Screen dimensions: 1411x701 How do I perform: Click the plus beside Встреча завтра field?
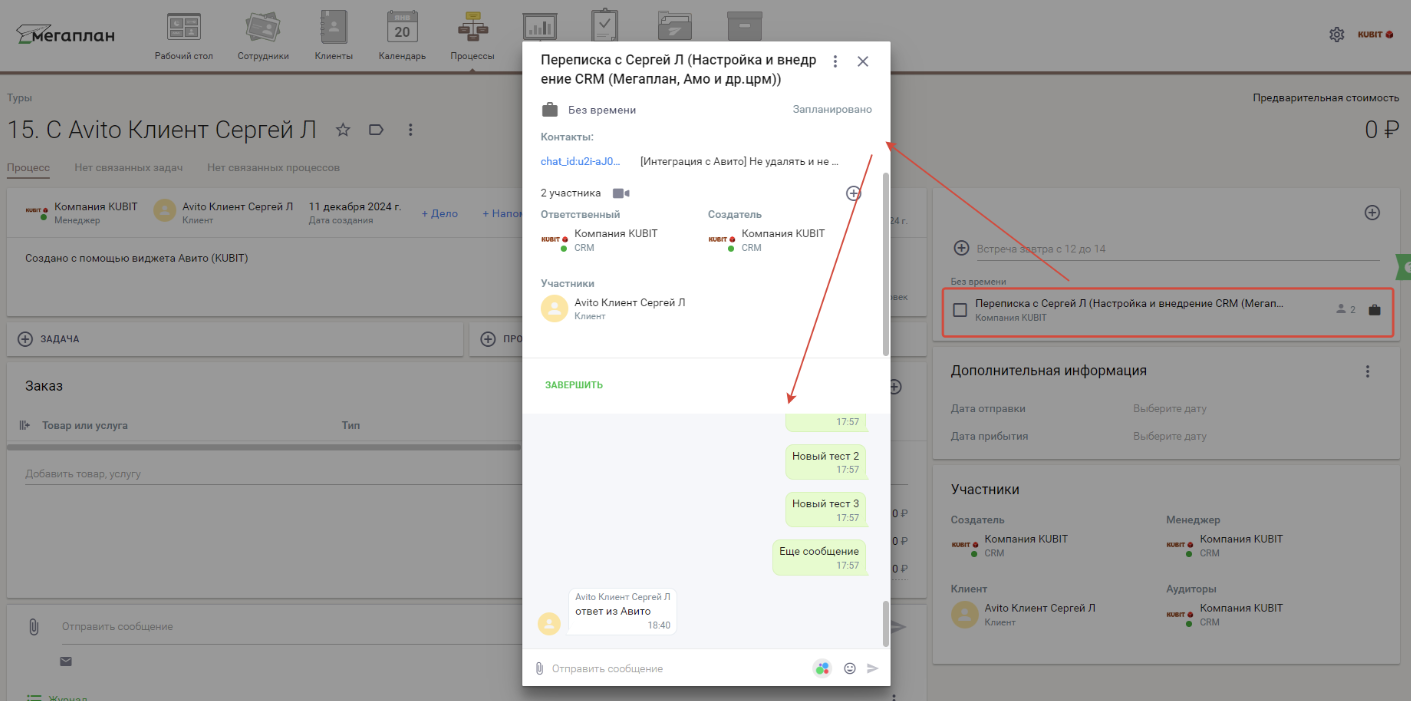(961, 248)
